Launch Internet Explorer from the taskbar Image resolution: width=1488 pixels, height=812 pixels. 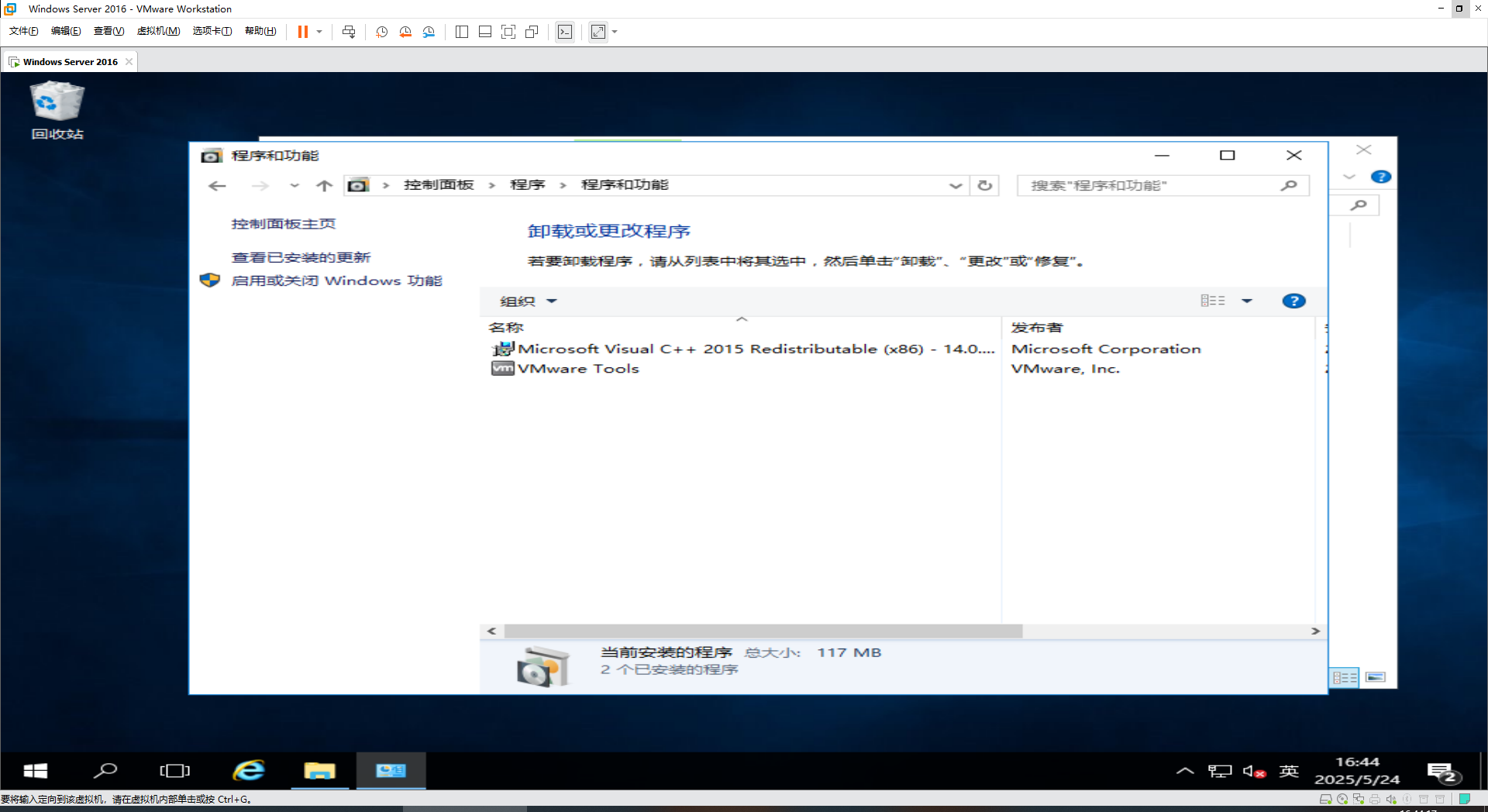tap(249, 771)
